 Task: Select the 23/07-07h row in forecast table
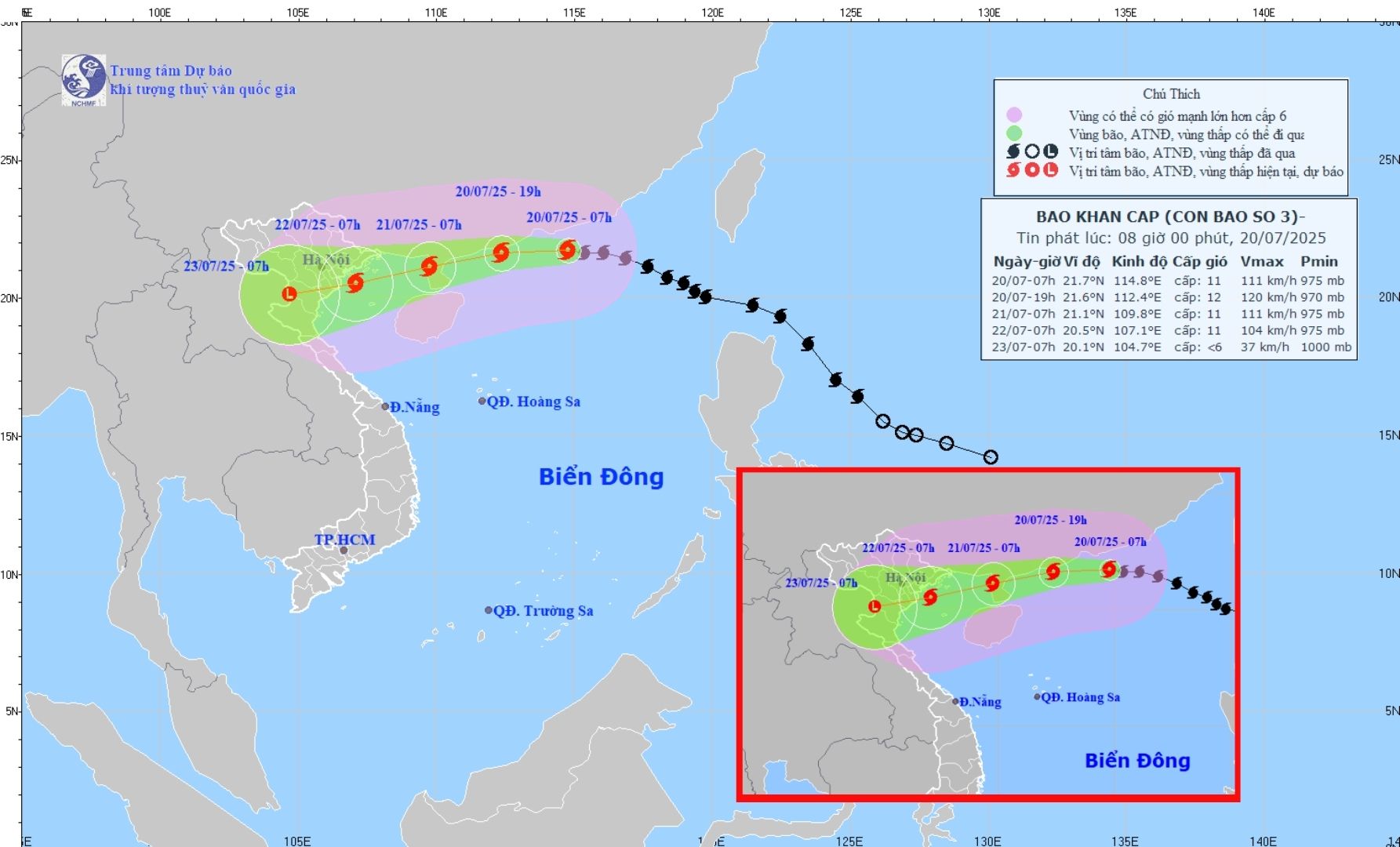pyautogui.click(x=1169, y=347)
